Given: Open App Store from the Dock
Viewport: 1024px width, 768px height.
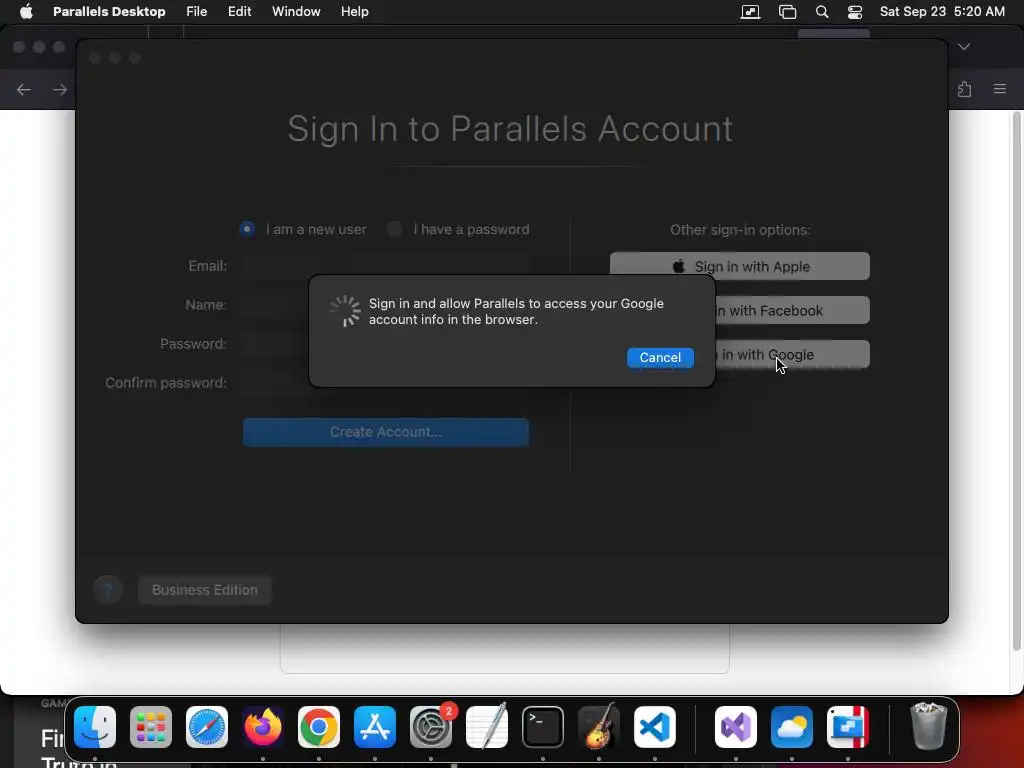Looking at the screenshot, I should coord(375,727).
